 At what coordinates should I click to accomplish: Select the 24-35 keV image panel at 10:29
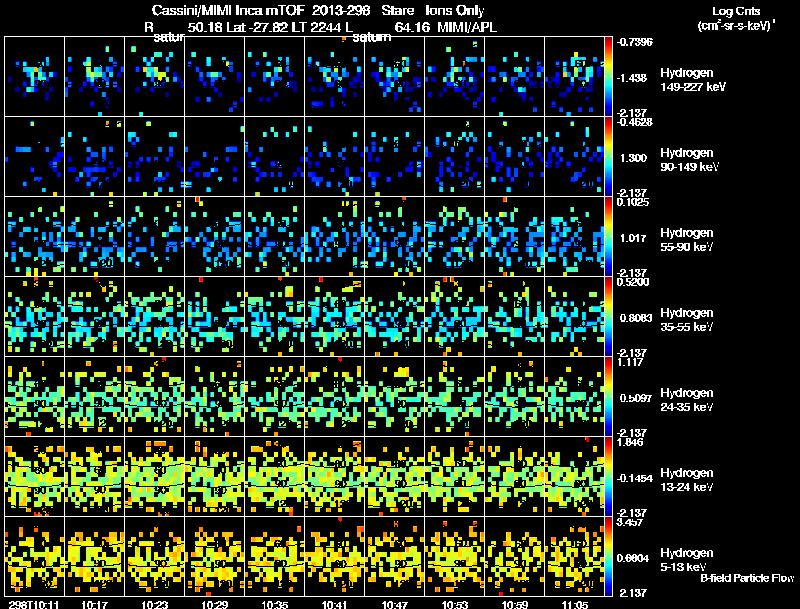[214, 396]
